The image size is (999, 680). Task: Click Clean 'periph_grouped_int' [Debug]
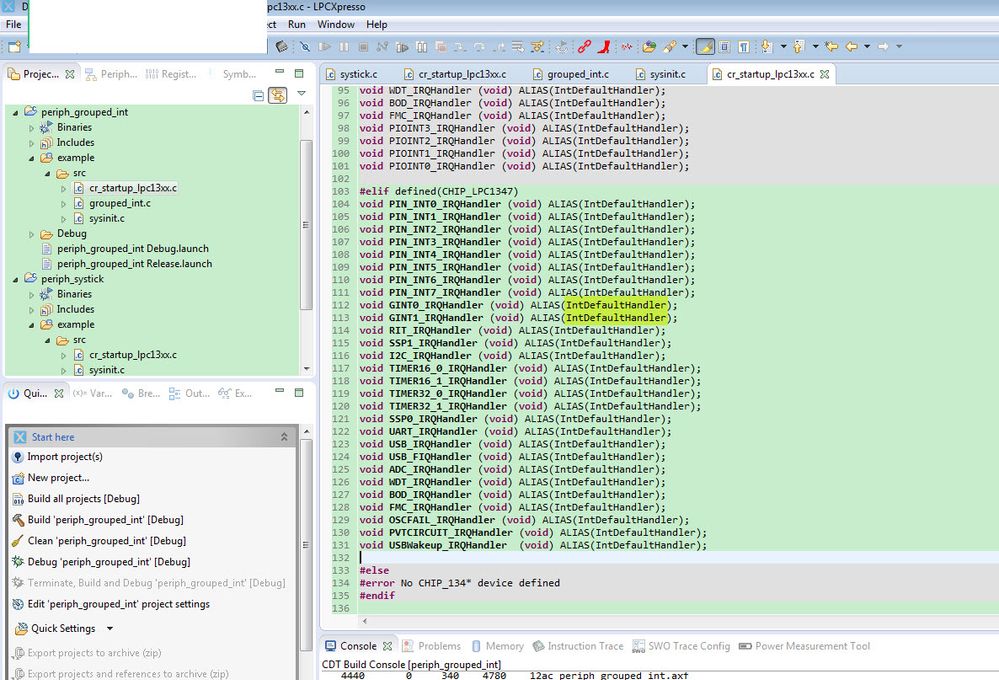(x=106, y=540)
